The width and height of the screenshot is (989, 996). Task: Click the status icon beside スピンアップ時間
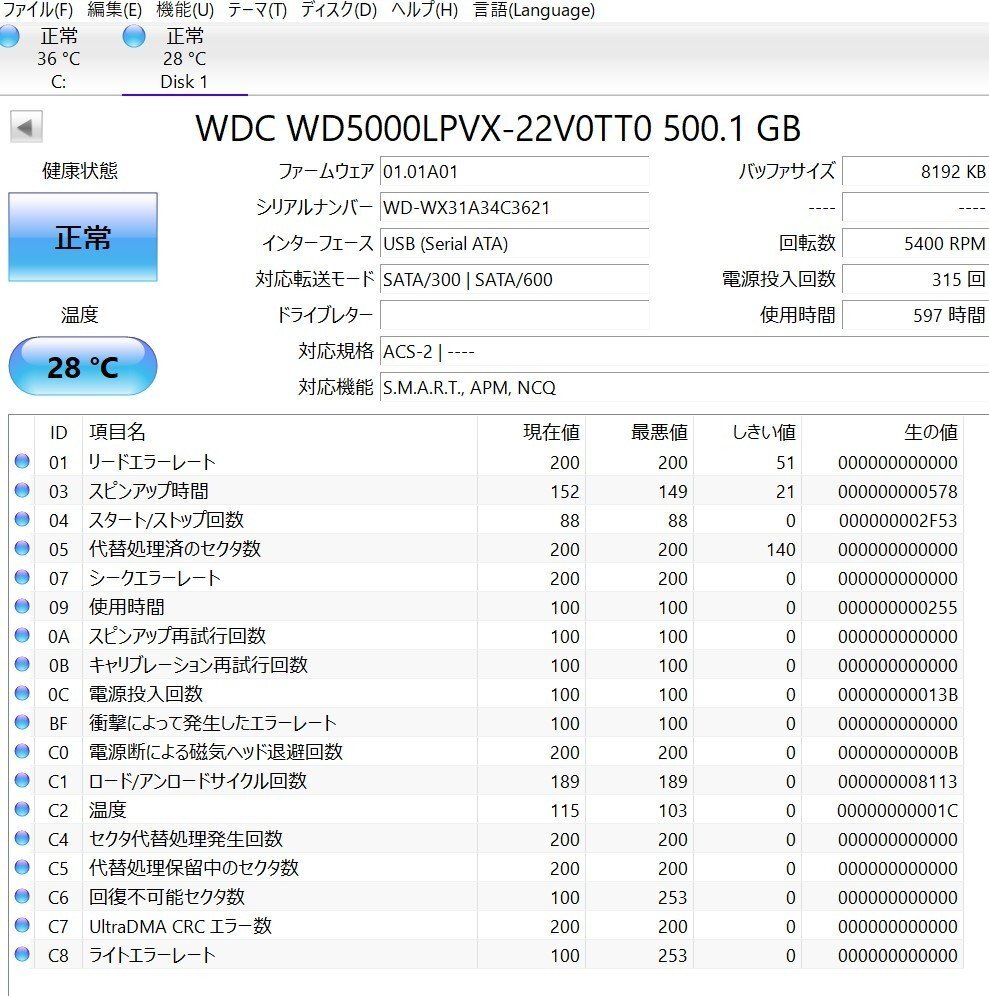(x=22, y=490)
